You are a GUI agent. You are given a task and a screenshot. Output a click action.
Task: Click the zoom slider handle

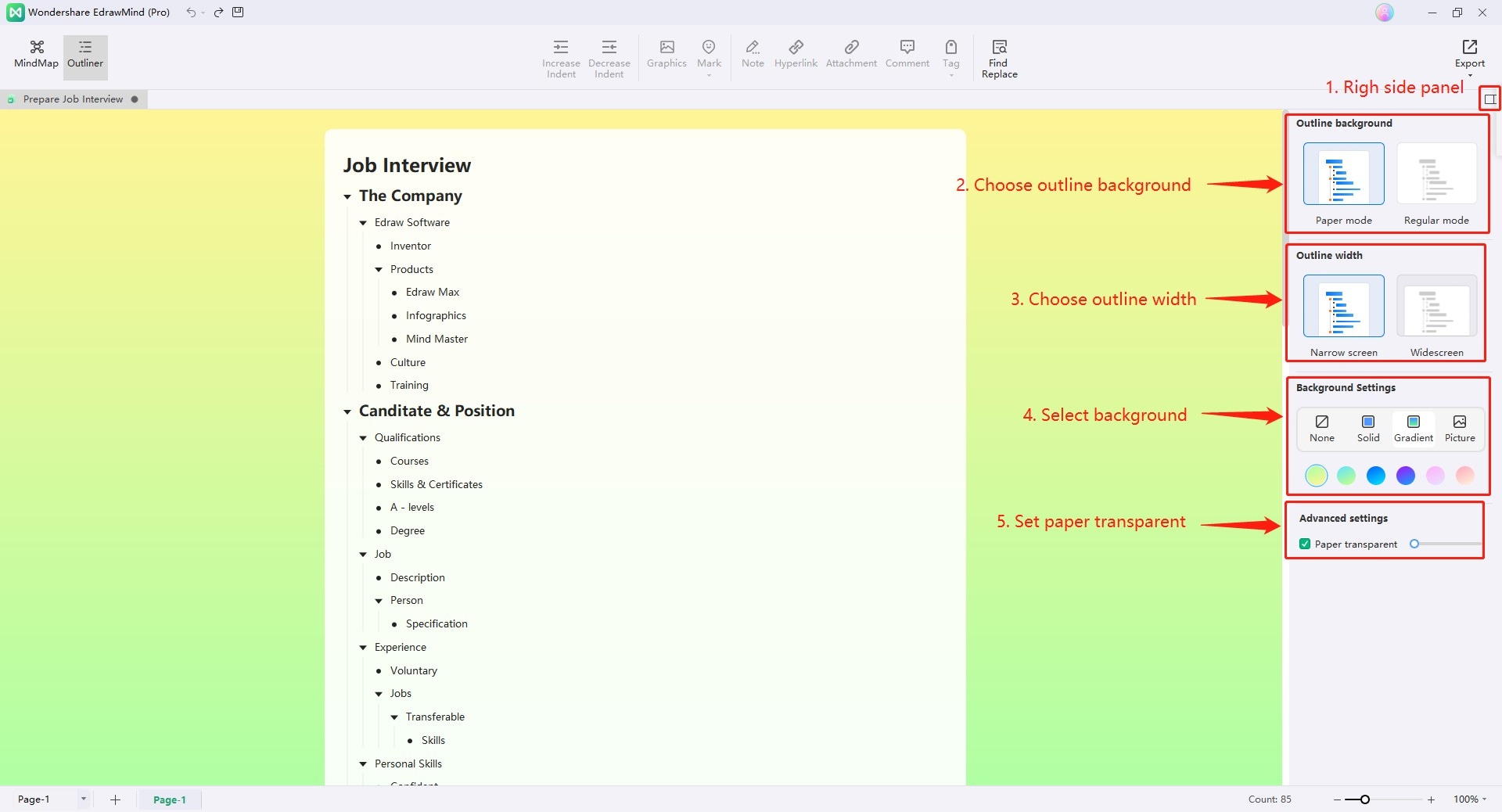(1365, 799)
